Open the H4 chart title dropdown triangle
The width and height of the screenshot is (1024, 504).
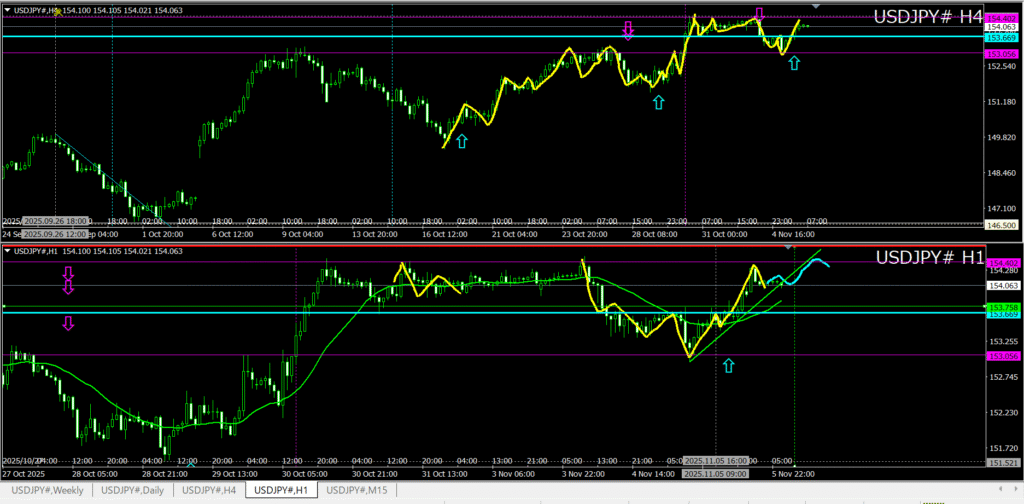tap(7, 10)
